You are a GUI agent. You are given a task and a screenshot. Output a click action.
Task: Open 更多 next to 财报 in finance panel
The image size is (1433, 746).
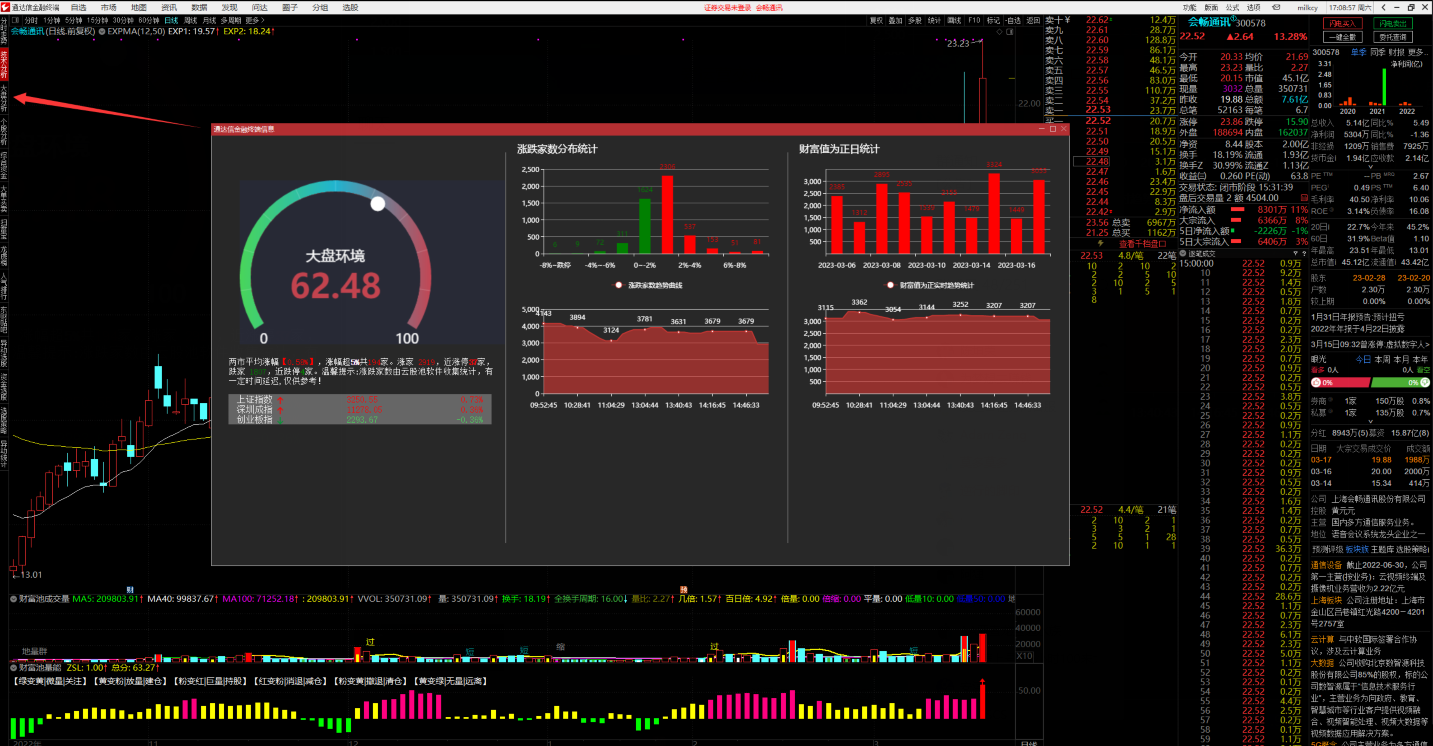tap(1422, 51)
